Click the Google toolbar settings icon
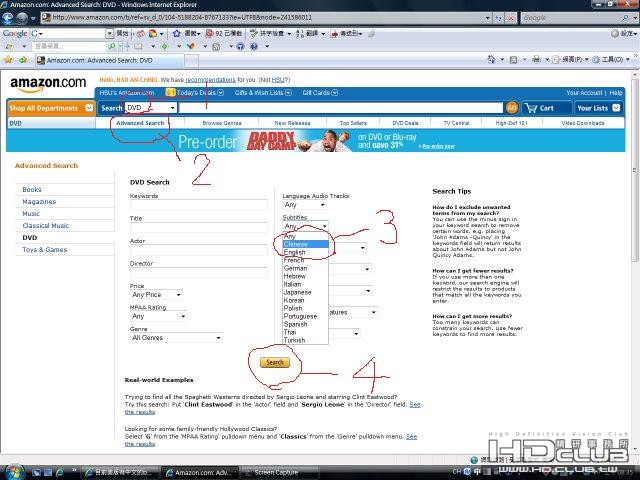 [615, 33]
